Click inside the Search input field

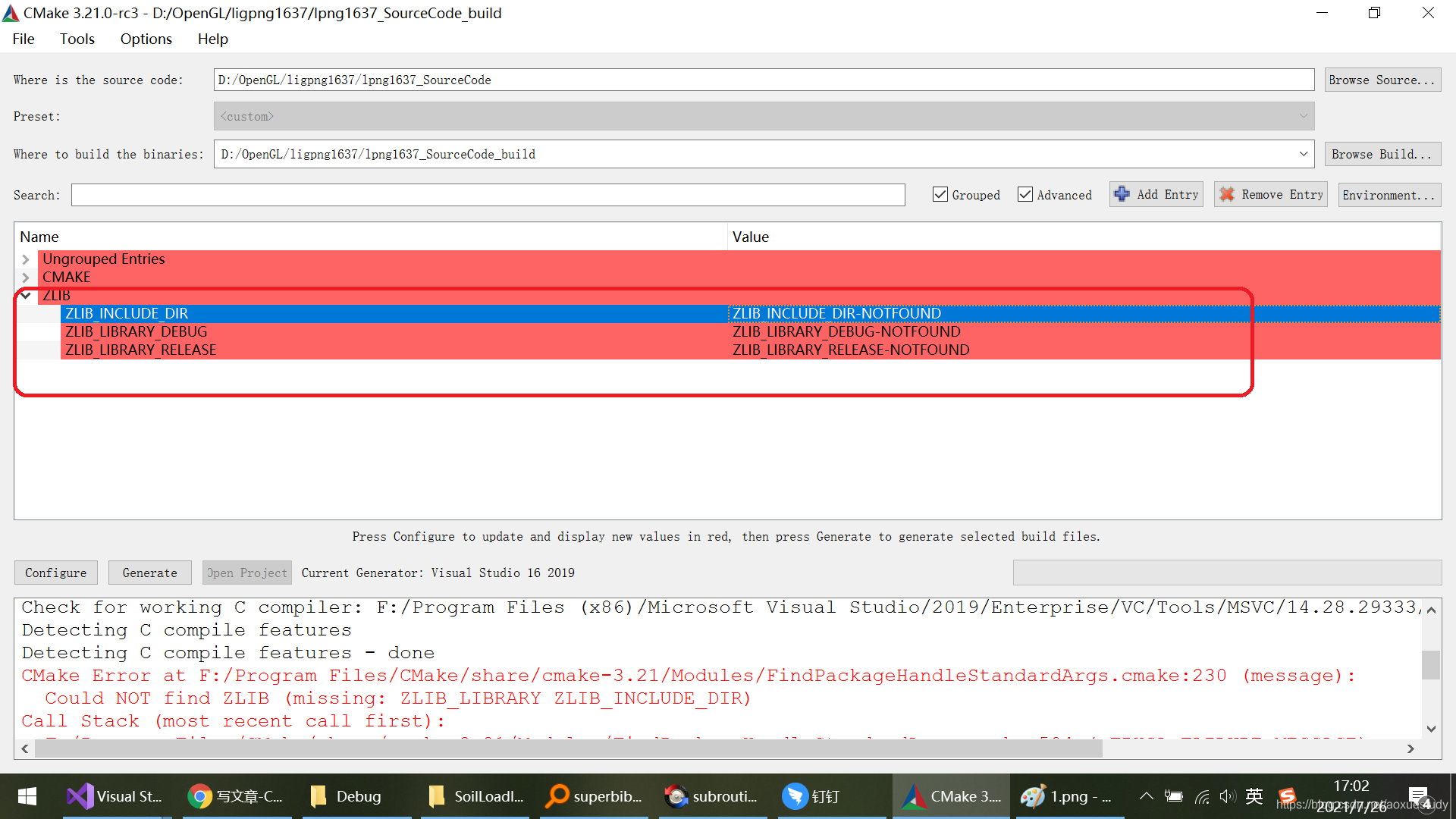(488, 195)
